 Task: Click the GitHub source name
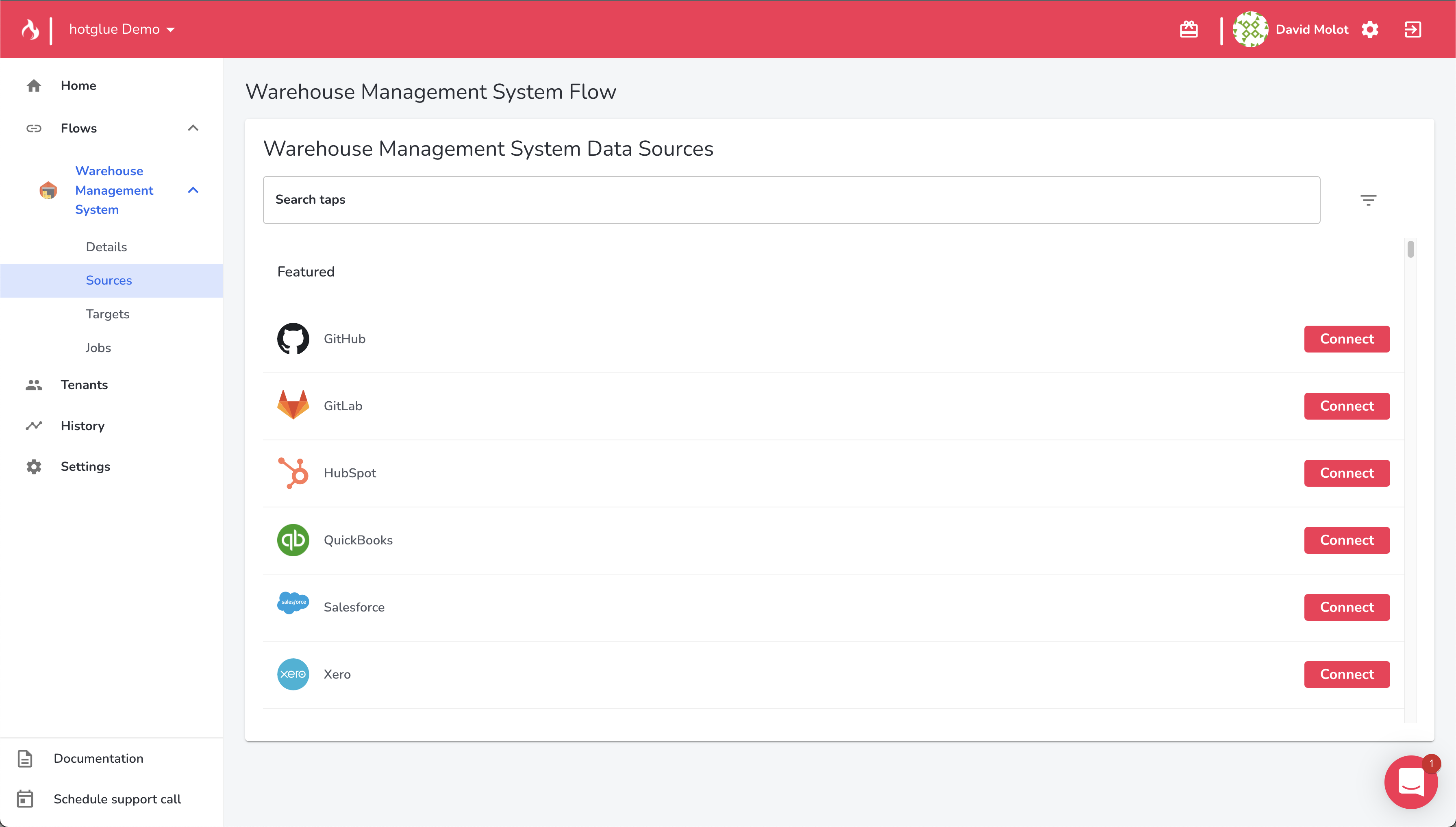tap(345, 339)
